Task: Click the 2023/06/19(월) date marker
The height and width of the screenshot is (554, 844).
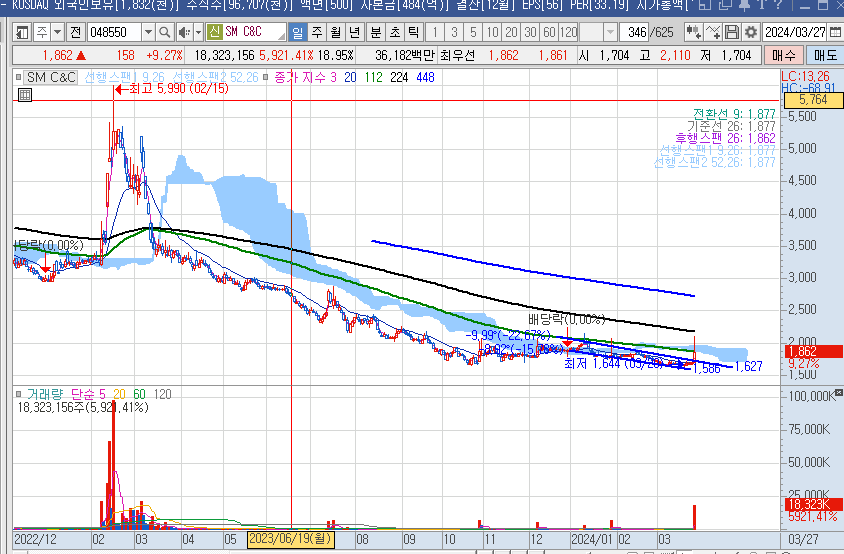Action: click(x=291, y=538)
